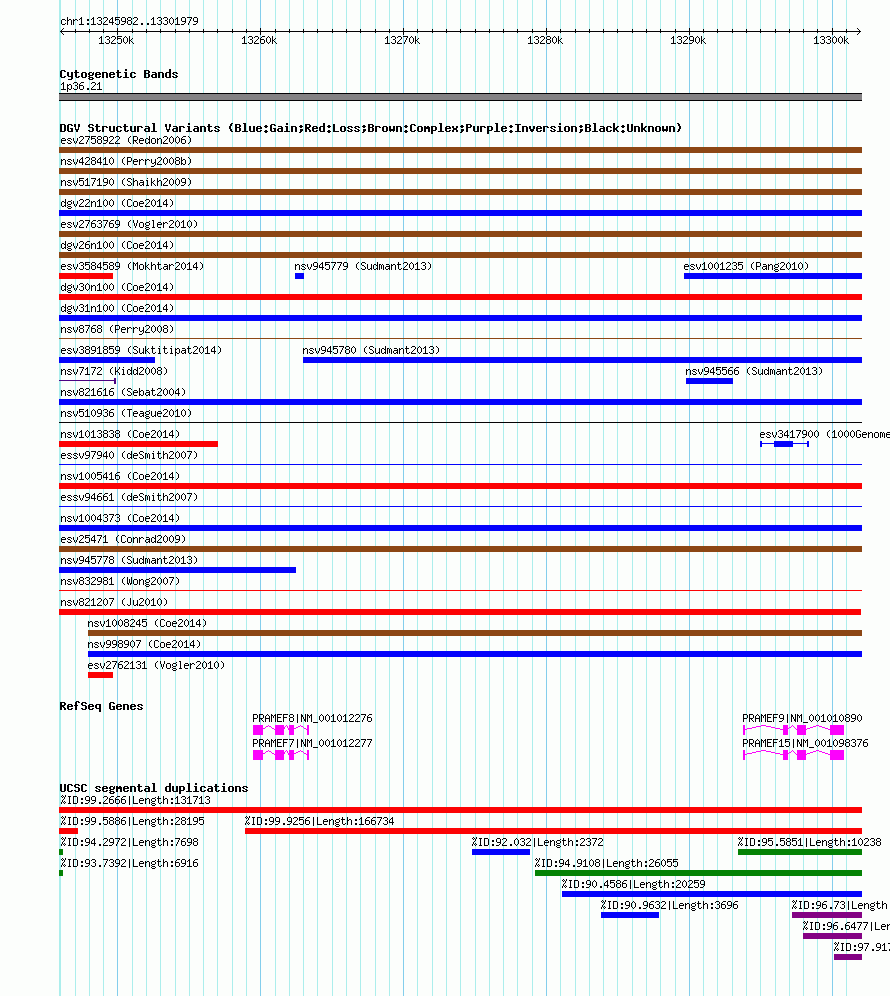890x996 pixels.
Task: Click the red %ID:99.5886 Length:28195 duplication
Action: (x=69, y=831)
